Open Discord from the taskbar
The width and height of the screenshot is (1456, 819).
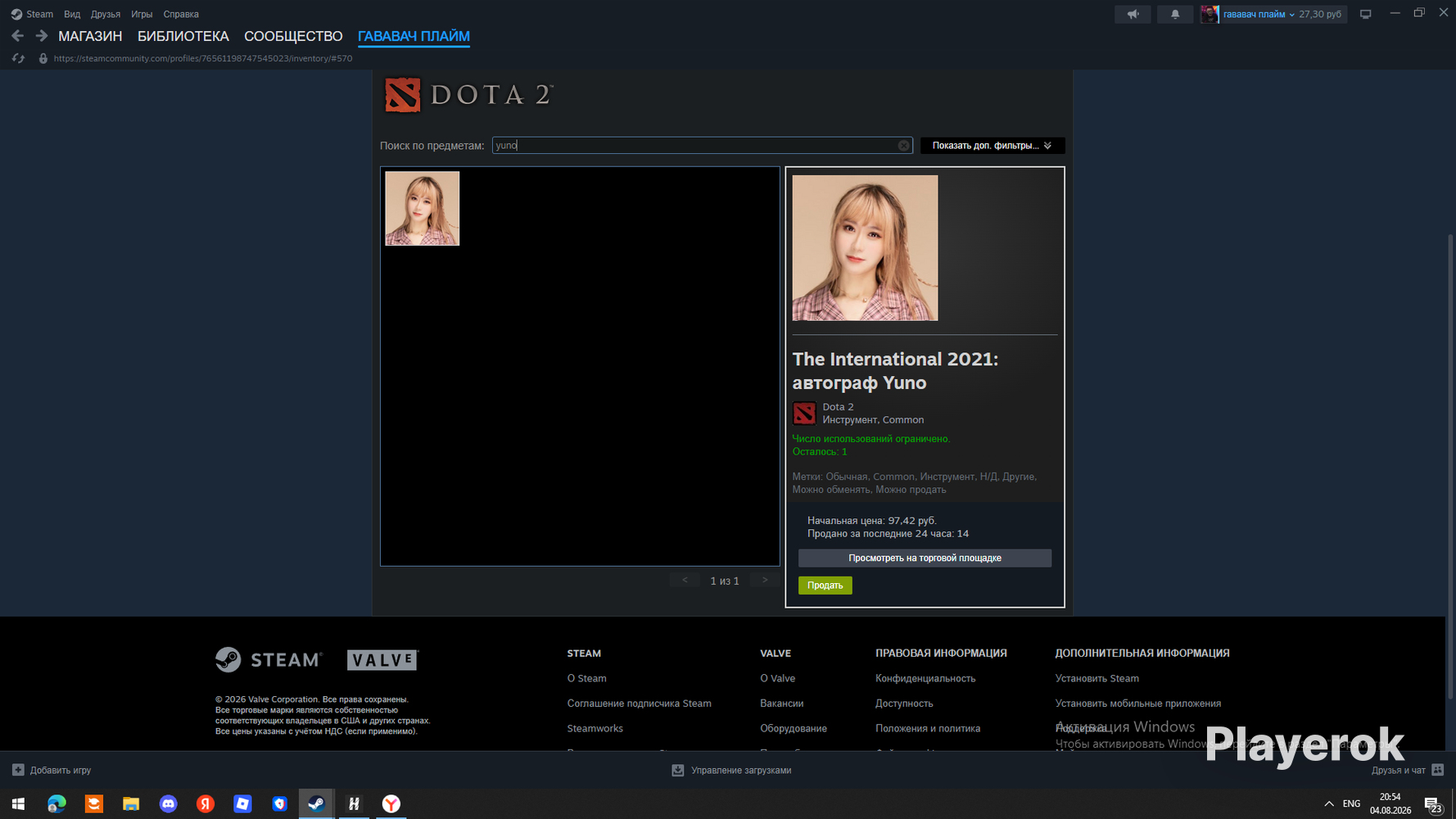pos(168,804)
